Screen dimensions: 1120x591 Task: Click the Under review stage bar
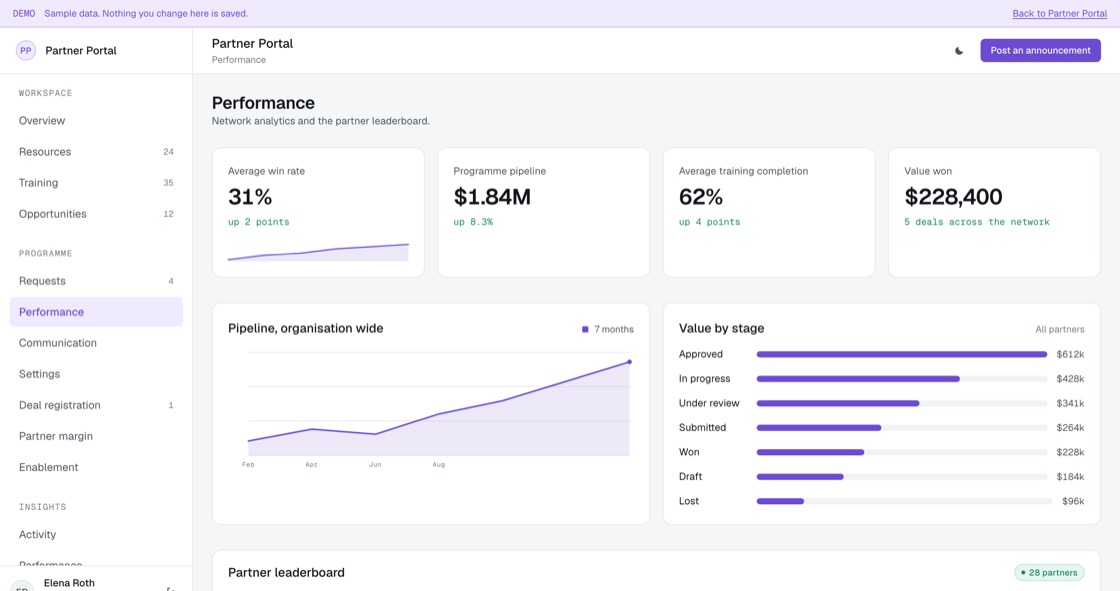click(901, 403)
